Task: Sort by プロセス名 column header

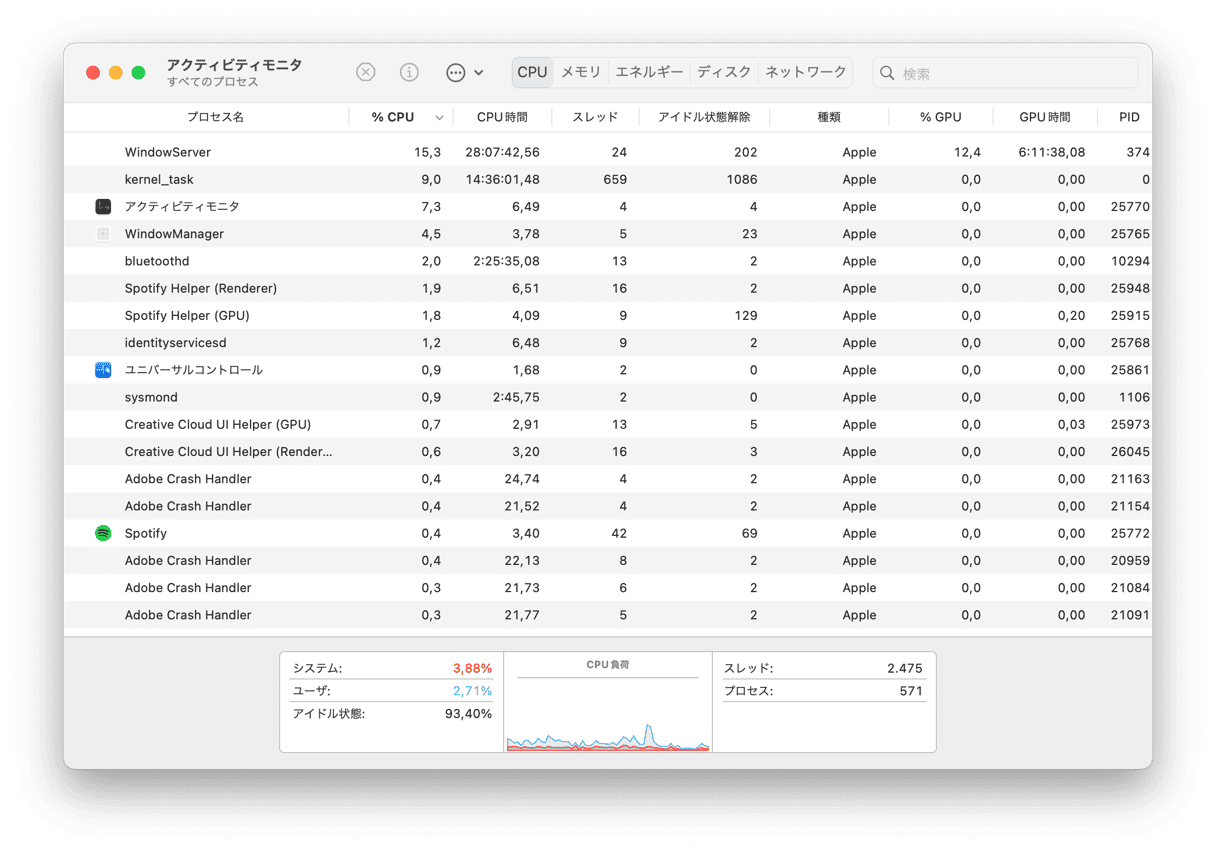Action: 215,117
